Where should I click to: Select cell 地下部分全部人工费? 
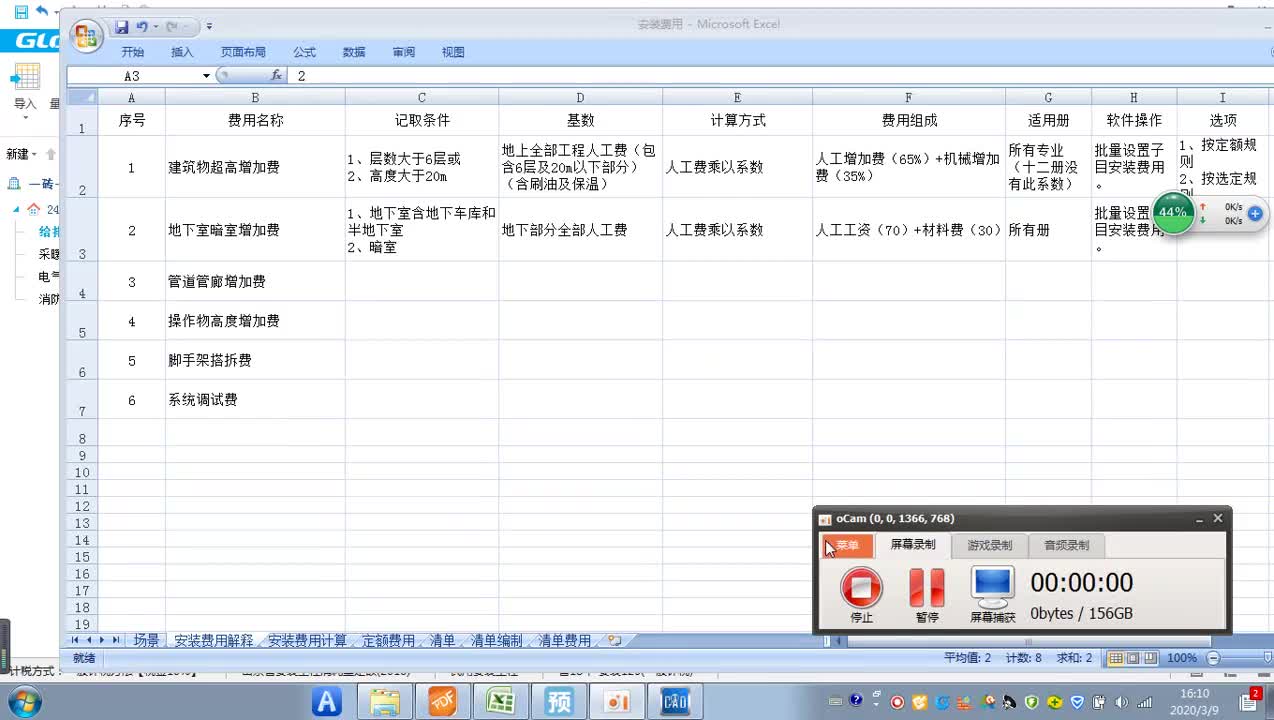tap(580, 230)
